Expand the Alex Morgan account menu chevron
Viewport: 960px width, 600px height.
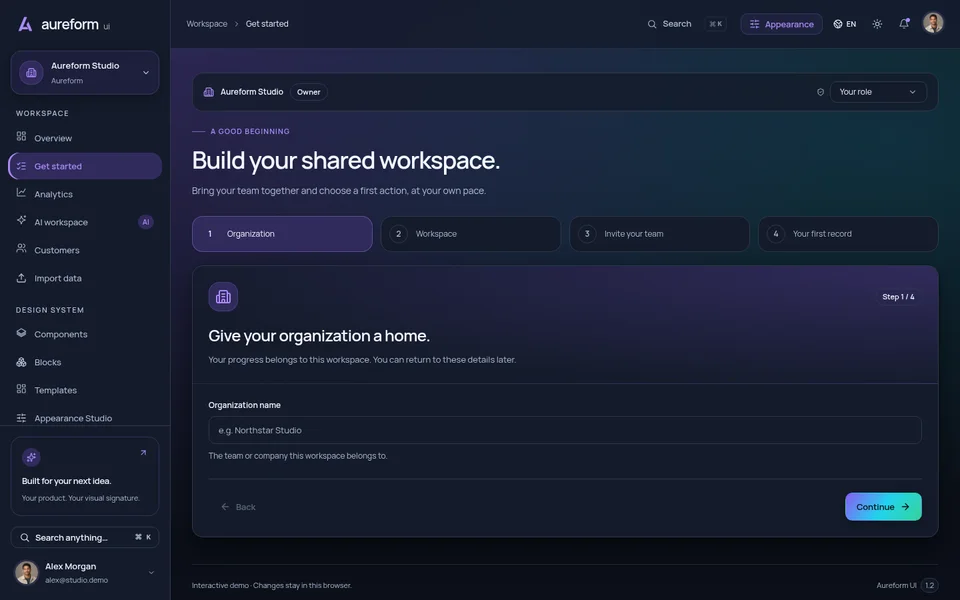[151, 572]
